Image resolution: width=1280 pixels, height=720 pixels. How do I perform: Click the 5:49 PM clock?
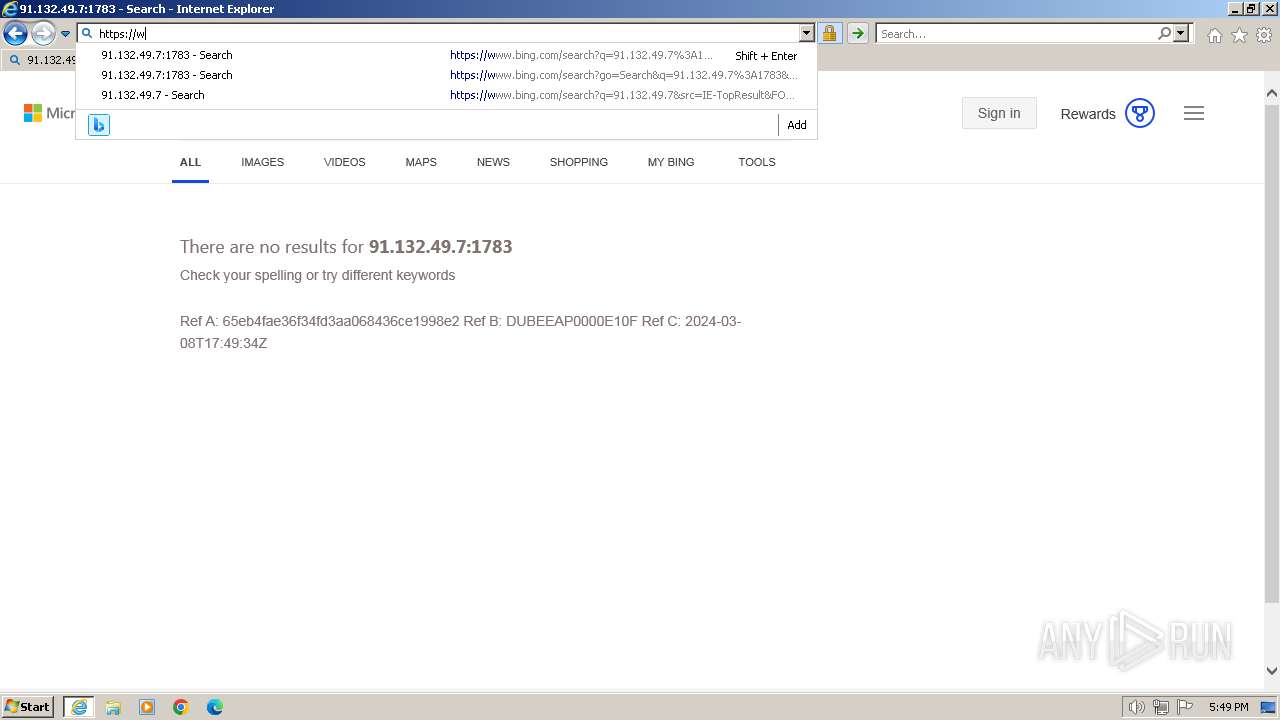pyautogui.click(x=1228, y=707)
